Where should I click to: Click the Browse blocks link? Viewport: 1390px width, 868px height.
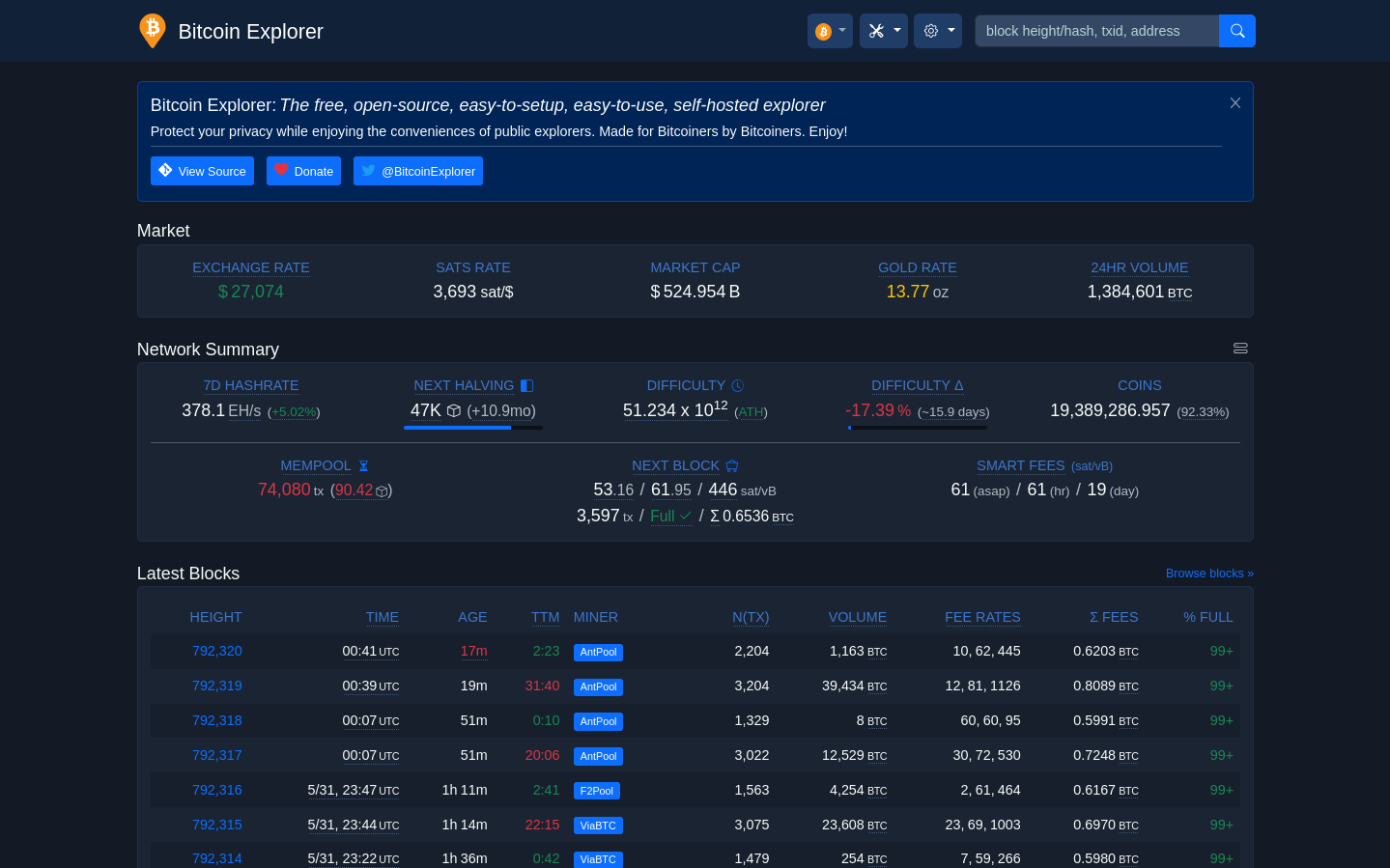[x=1208, y=574]
